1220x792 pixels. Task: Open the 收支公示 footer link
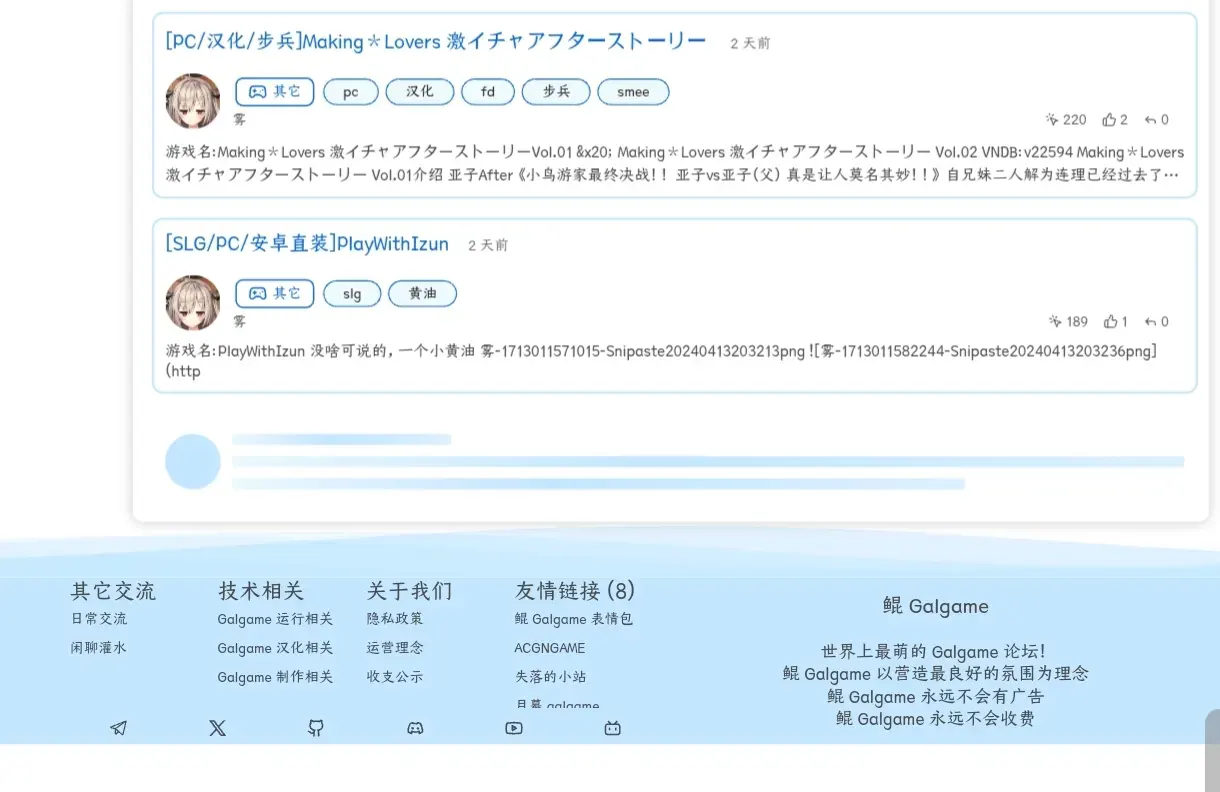click(x=395, y=677)
